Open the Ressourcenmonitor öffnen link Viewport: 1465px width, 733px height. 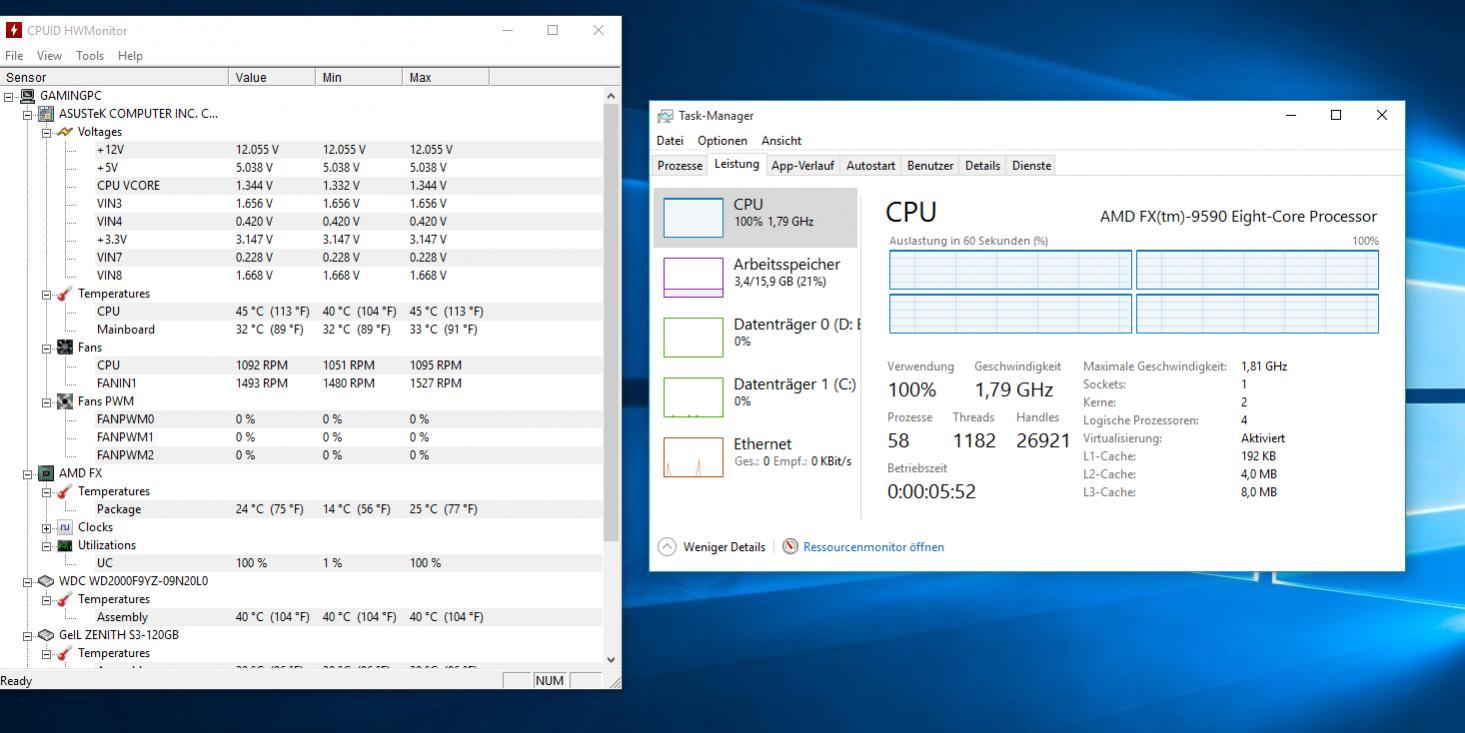point(873,547)
